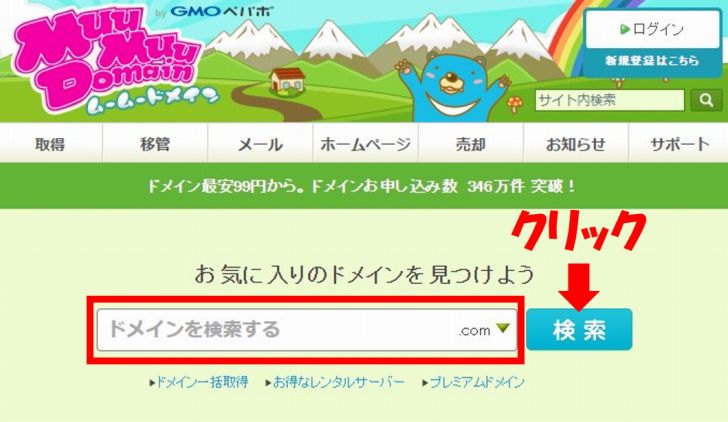Image resolution: width=728 pixels, height=422 pixels.
Task: Click the small house illustration
Action: click(287, 81)
